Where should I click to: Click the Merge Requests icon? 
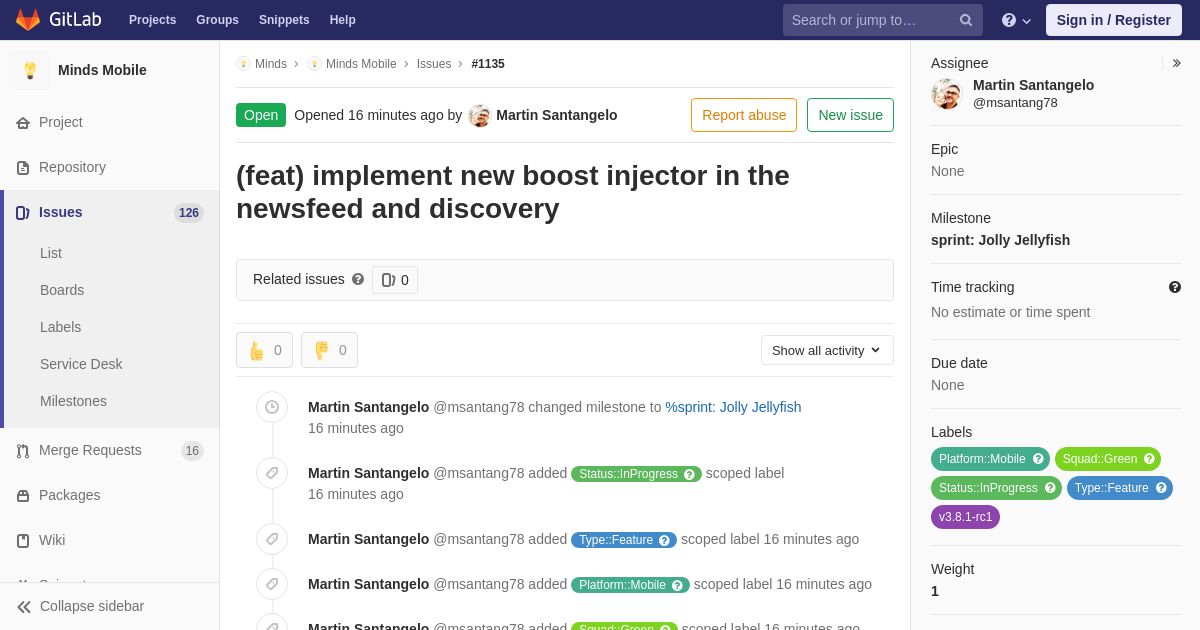pyautogui.click(x=23, y=450)
